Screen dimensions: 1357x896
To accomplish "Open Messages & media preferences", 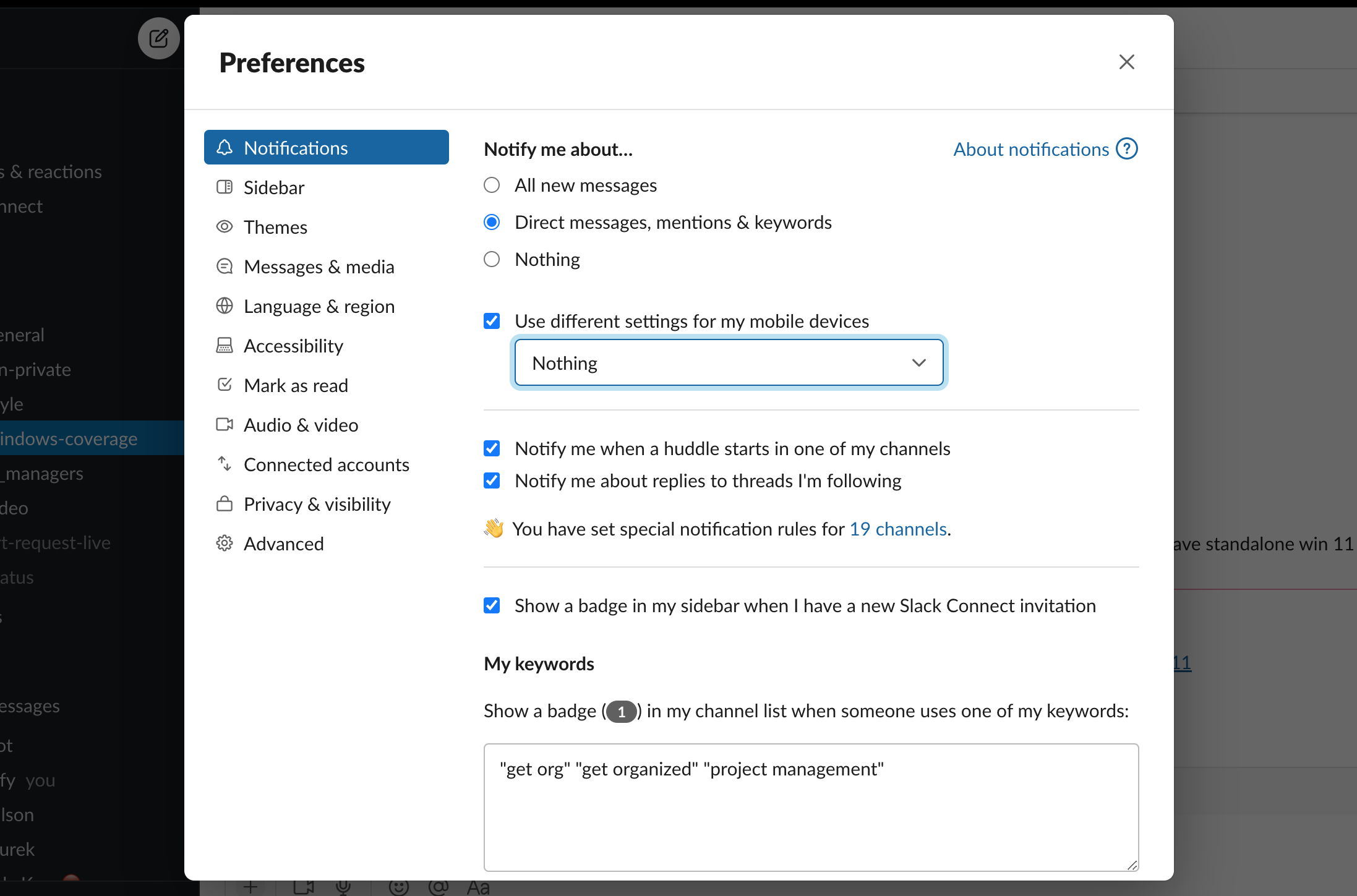I will (x=319, y=266).
